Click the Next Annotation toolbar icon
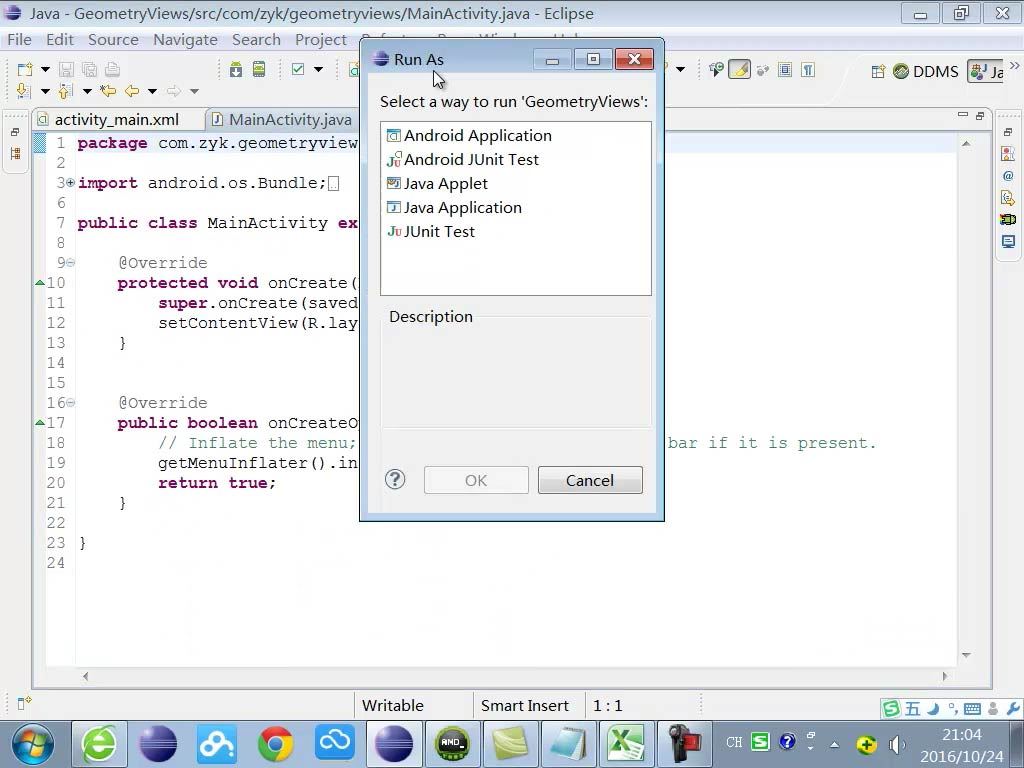This screenshot has width=1024, height=768. (22, 91)
